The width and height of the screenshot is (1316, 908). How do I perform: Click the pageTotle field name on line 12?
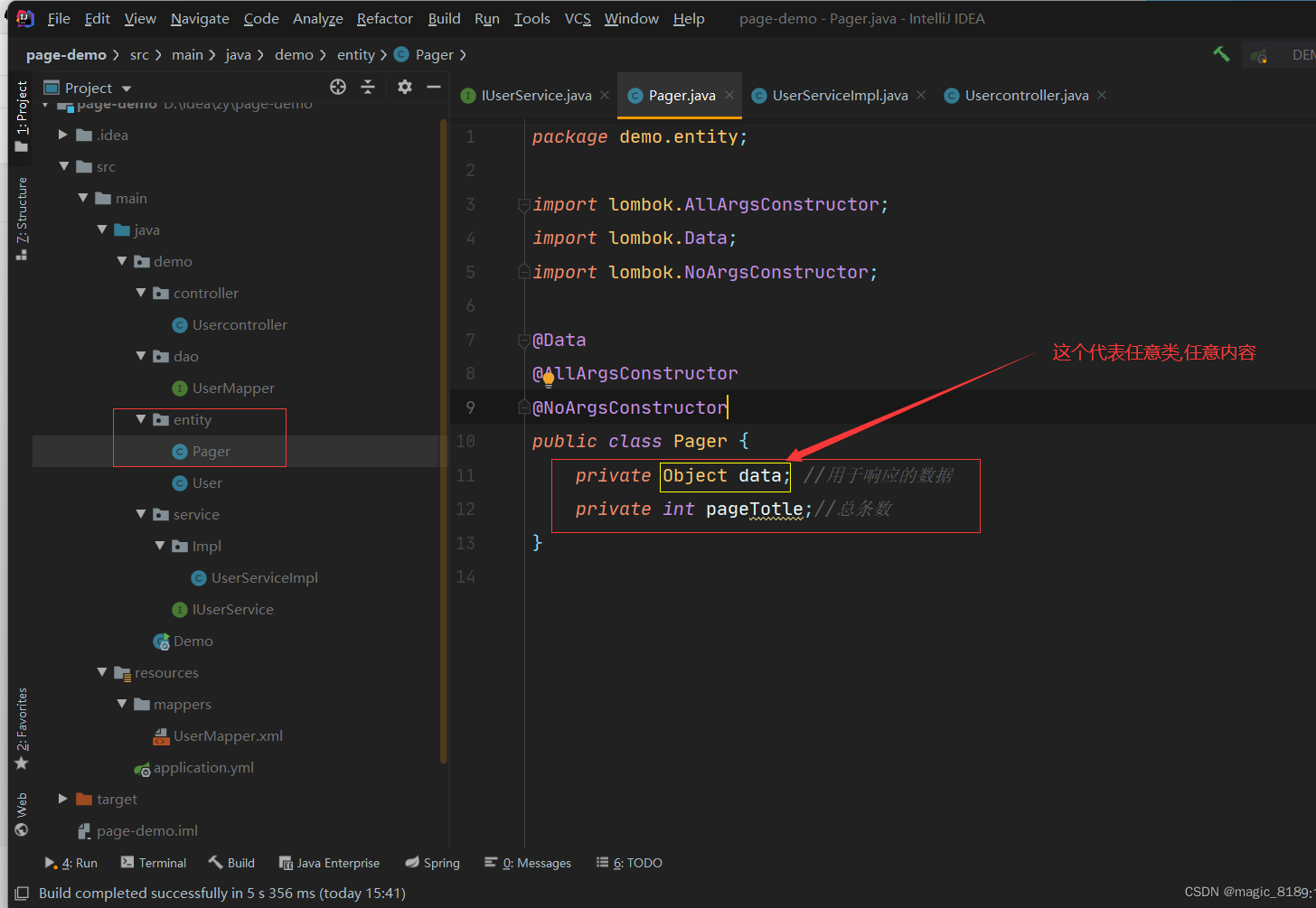(x=754, y=510)
